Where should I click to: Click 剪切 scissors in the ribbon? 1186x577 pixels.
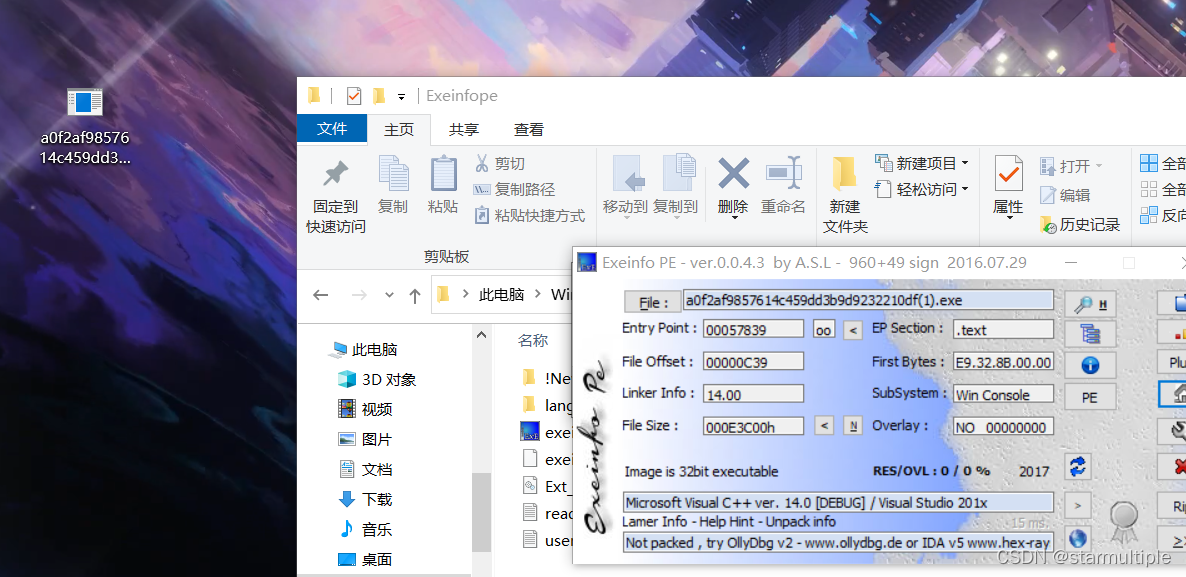pos(501,163)
